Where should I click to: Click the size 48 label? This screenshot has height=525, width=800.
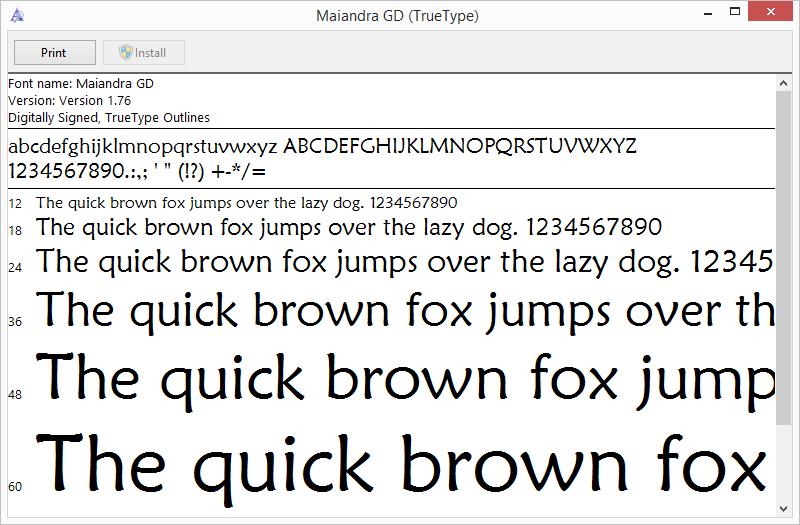click(15, 394)
